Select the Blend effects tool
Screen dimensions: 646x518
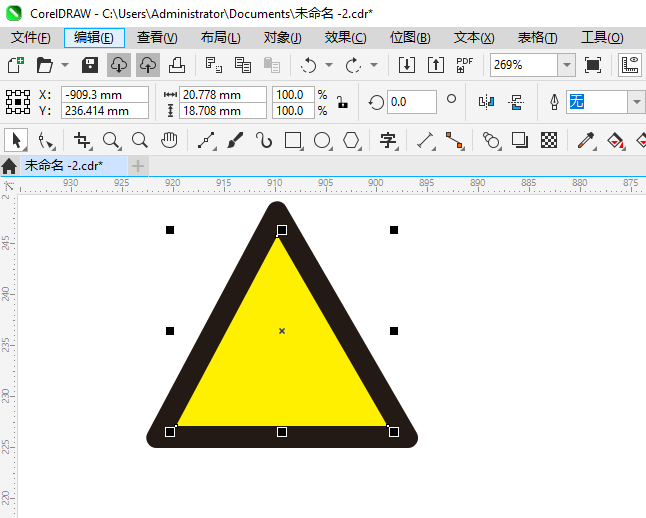click(491, 141)
